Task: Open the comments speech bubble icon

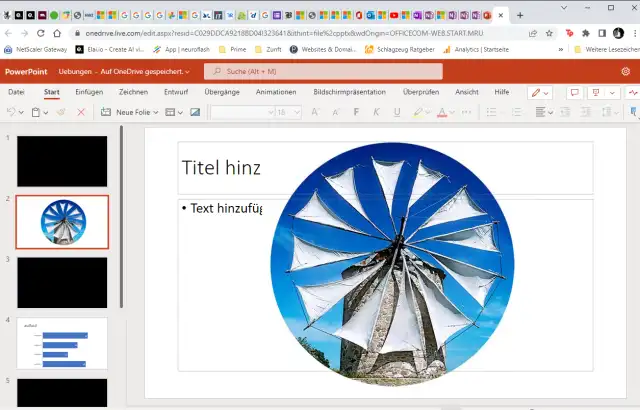Action: [x=574, y=93]
